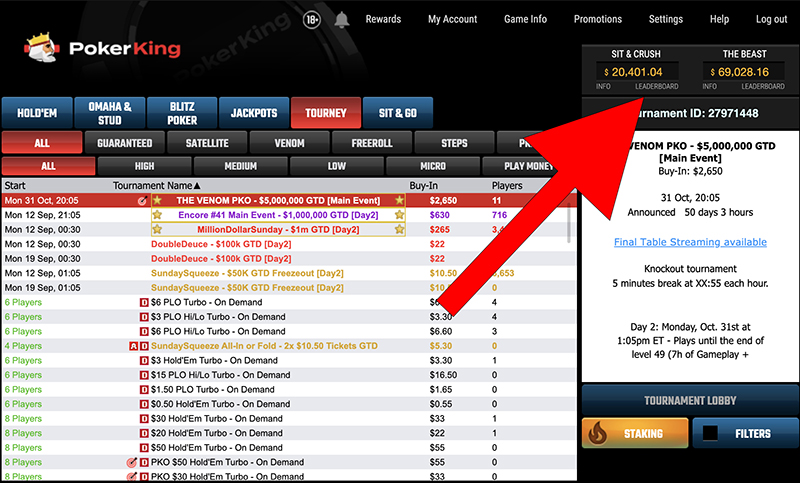The height and width of the screenshot is (483, 800).
Task: Switch to SIT & GO tab
Action: point(398,113)
